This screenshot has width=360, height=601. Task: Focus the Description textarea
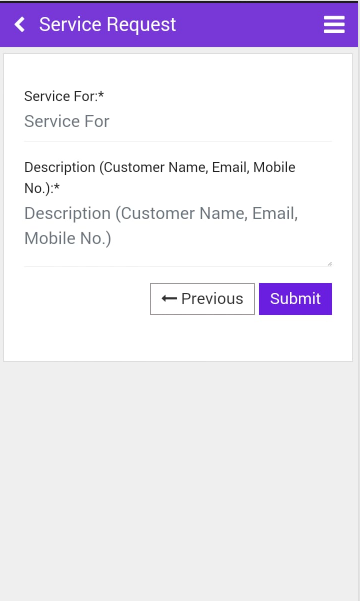click(178, 233)
